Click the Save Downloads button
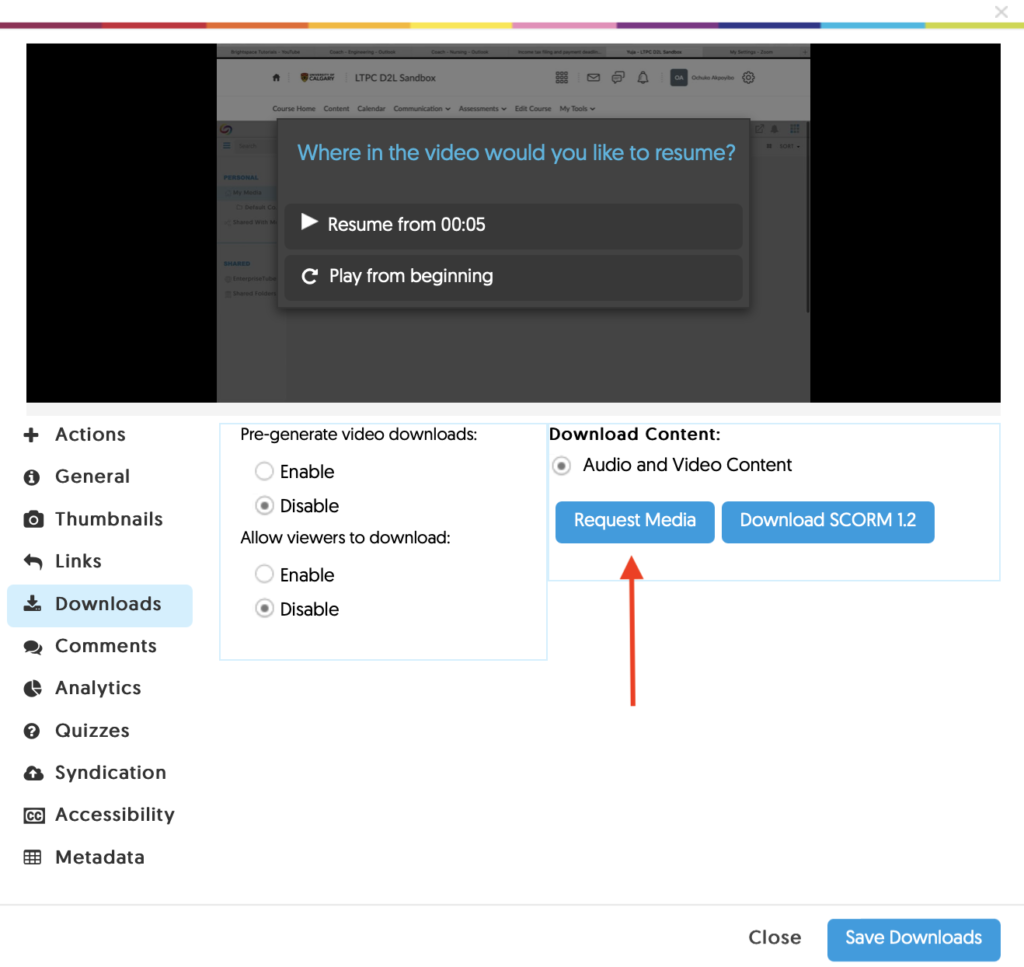This screenshot has width=1024, height=967. pos(914,939)
